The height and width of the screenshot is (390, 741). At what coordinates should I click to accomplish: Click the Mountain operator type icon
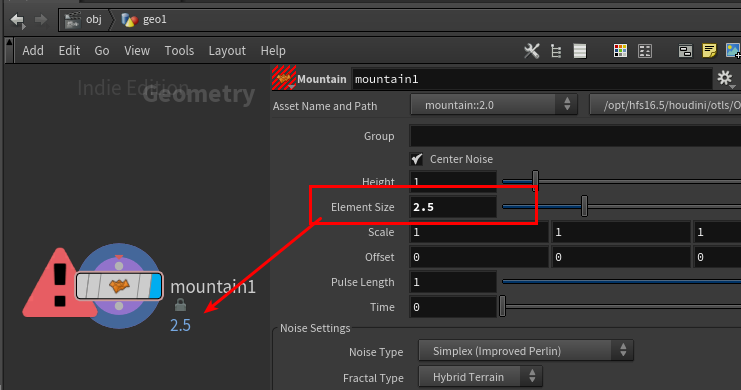[x=284, y=78]
